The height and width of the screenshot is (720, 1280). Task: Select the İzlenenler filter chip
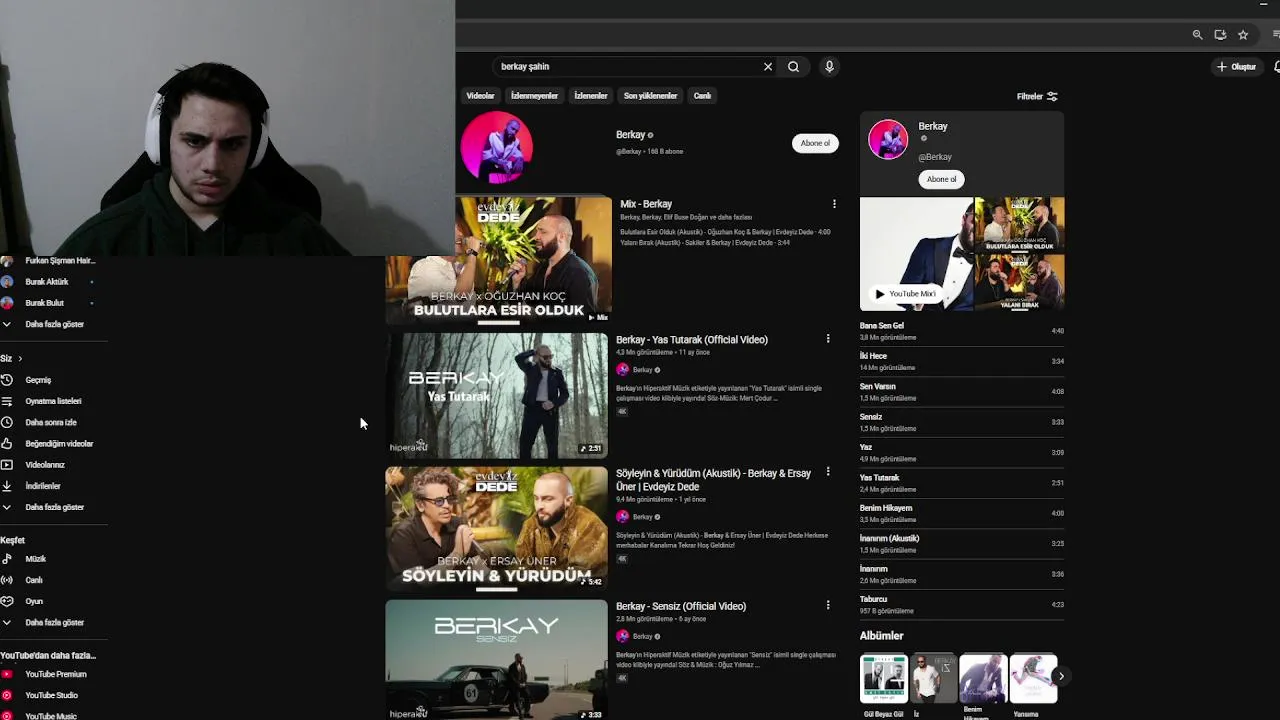(590, 96)
